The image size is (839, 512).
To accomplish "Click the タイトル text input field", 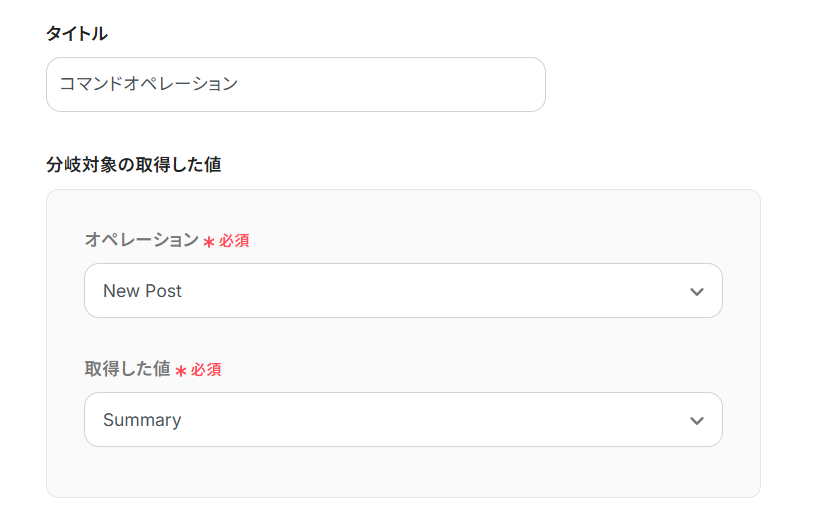I will pyautogui.click(x=295, y=84).
